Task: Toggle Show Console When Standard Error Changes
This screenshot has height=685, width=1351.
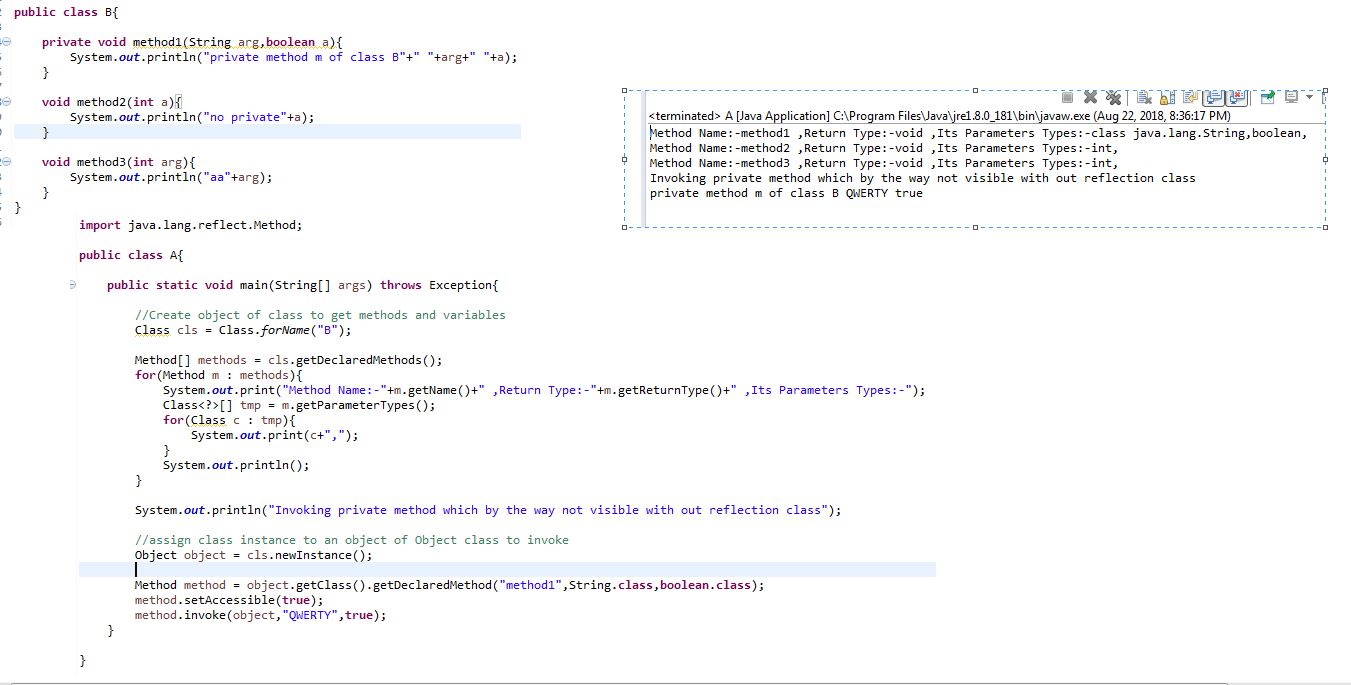Action: coord(1237,97)
